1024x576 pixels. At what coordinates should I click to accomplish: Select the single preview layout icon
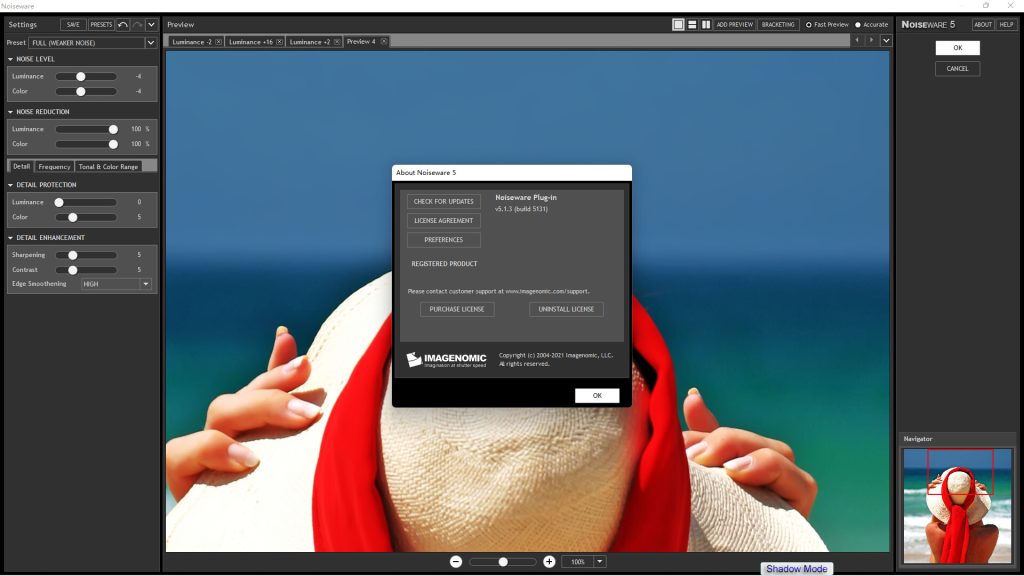[678, 24]
